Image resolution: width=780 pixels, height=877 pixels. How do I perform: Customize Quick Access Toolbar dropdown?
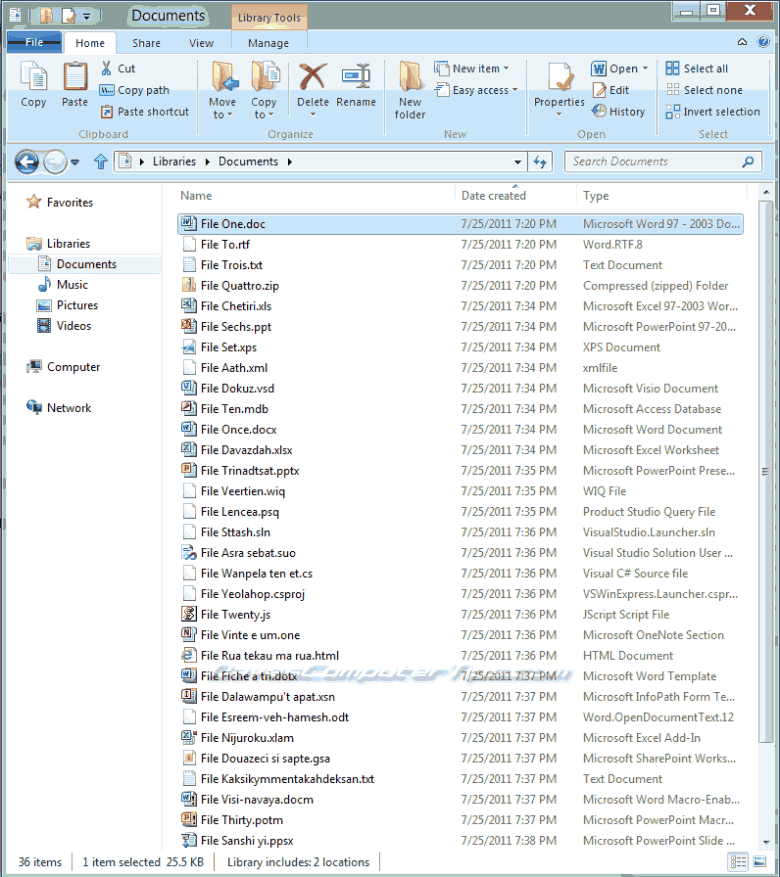coord(87,16)
